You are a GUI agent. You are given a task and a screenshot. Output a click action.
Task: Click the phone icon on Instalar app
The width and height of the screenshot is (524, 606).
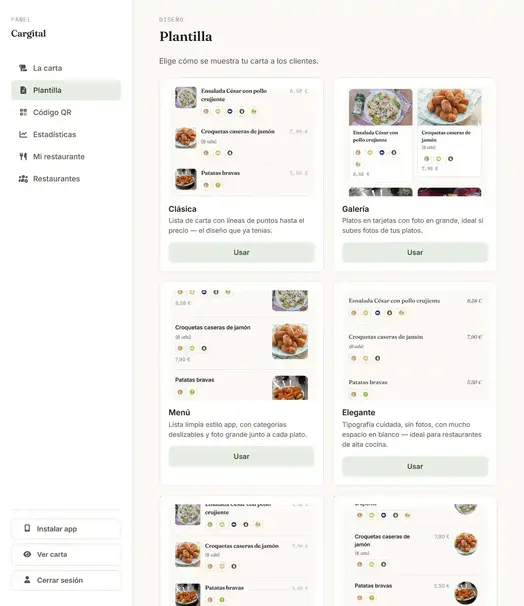click(x=27, y=528)
